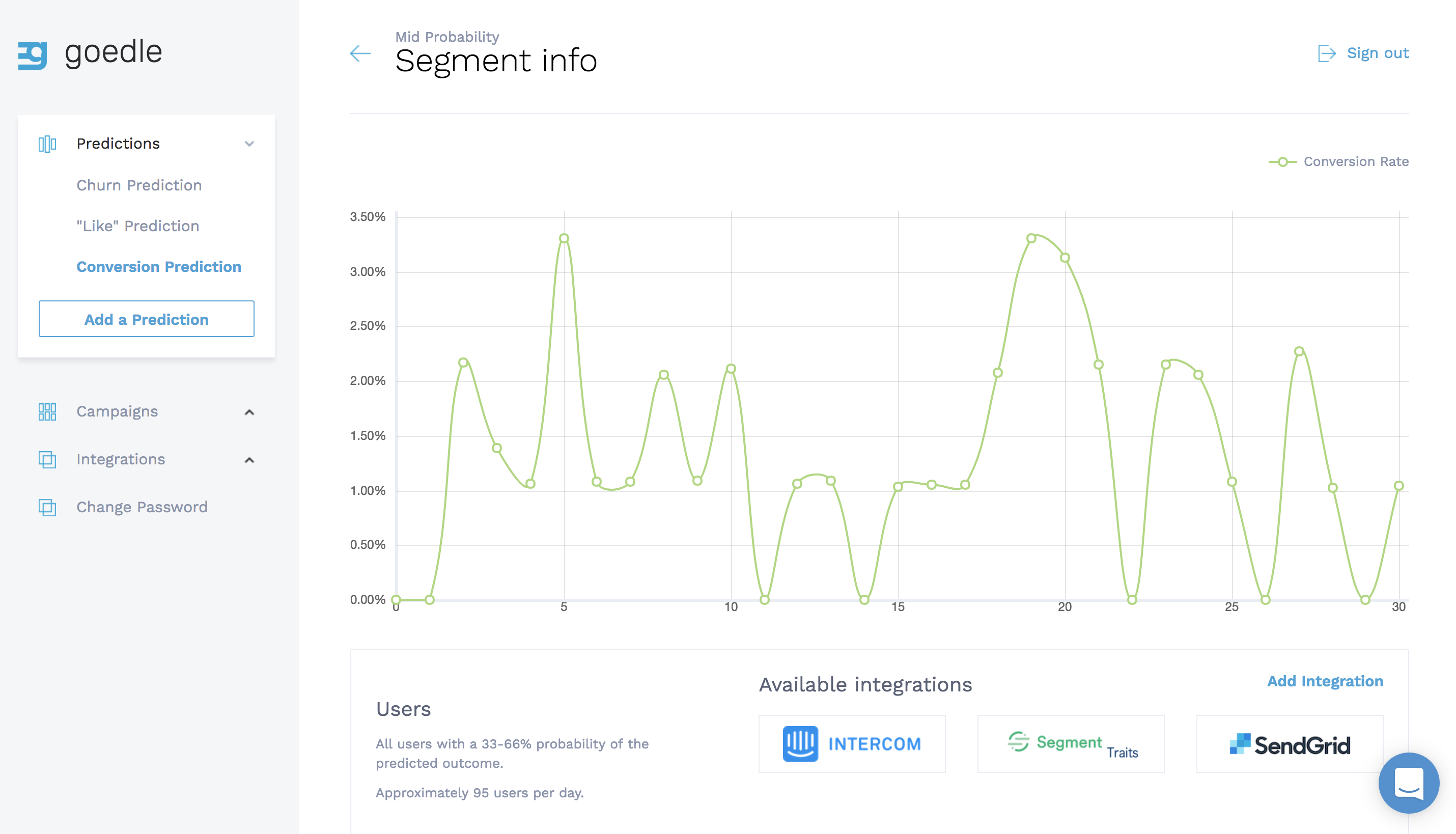Click the Sign out door icon

click(1326, 53)
